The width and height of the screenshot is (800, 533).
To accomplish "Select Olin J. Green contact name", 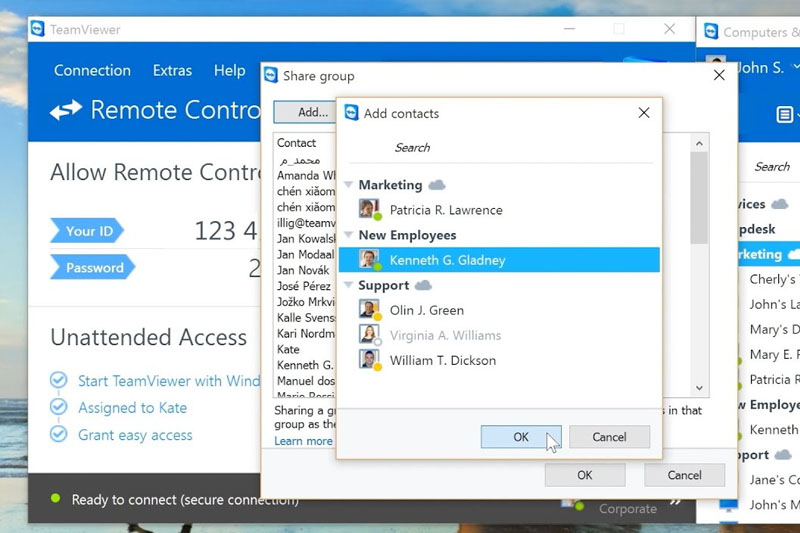I will pos(427,310).
